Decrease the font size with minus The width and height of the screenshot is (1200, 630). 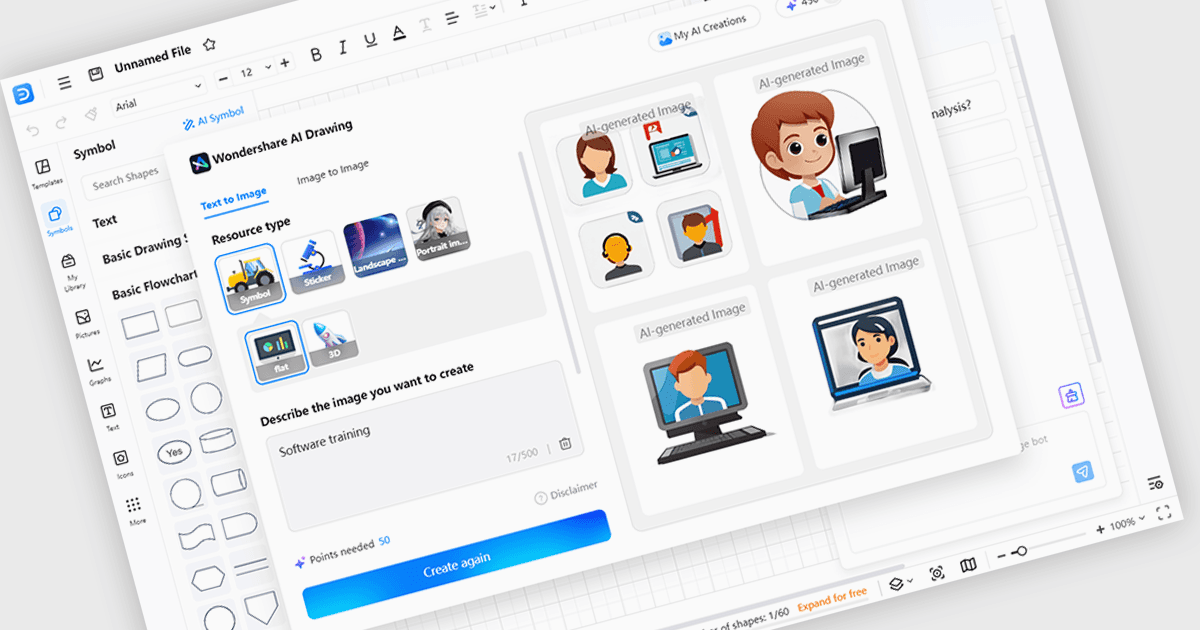pos(222,77)
